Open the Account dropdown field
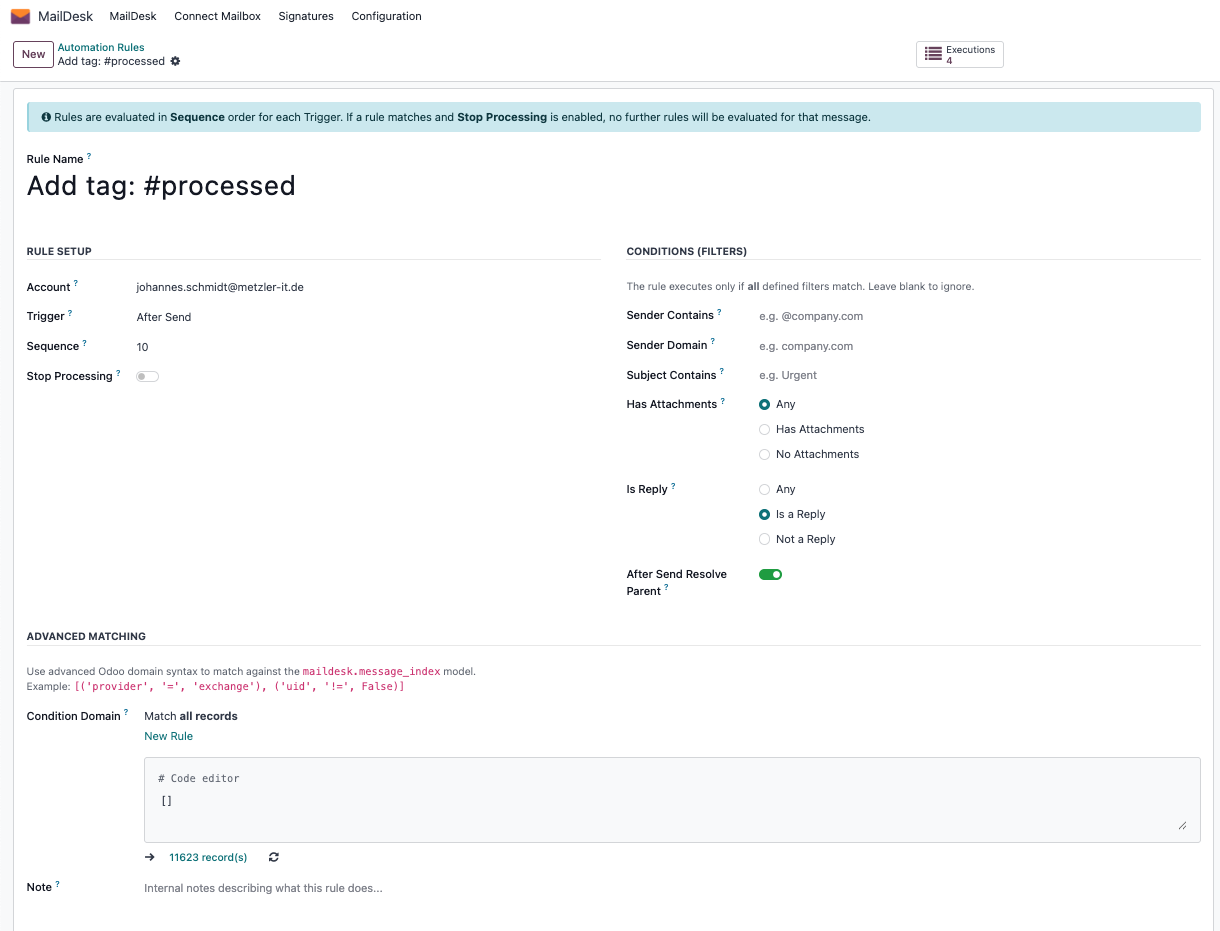Image resolution: width=1220 pixels, height=931 pixels. (x=368, y=287)
